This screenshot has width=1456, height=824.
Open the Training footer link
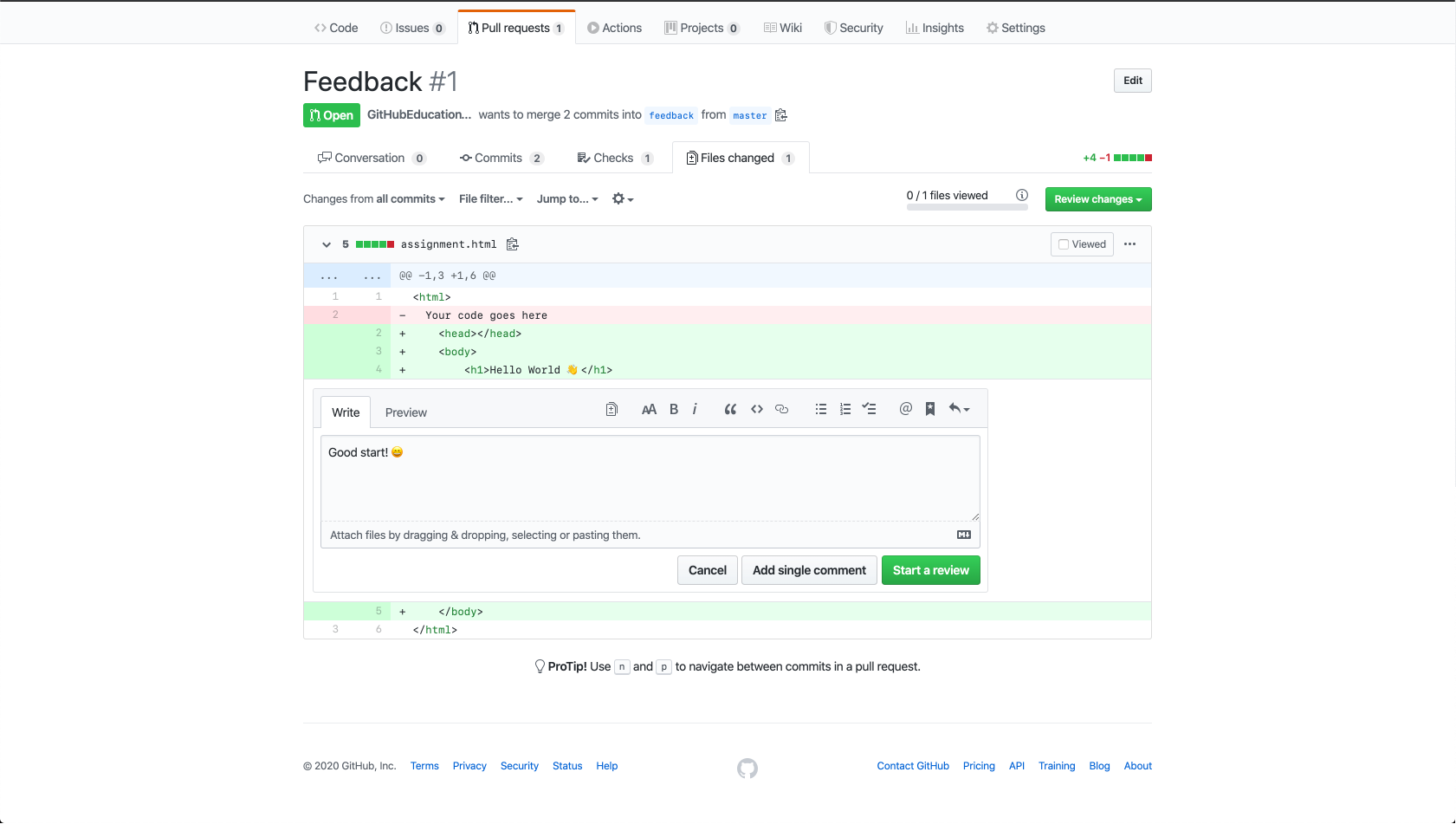pyautogui.click(x=1057, y=766)
